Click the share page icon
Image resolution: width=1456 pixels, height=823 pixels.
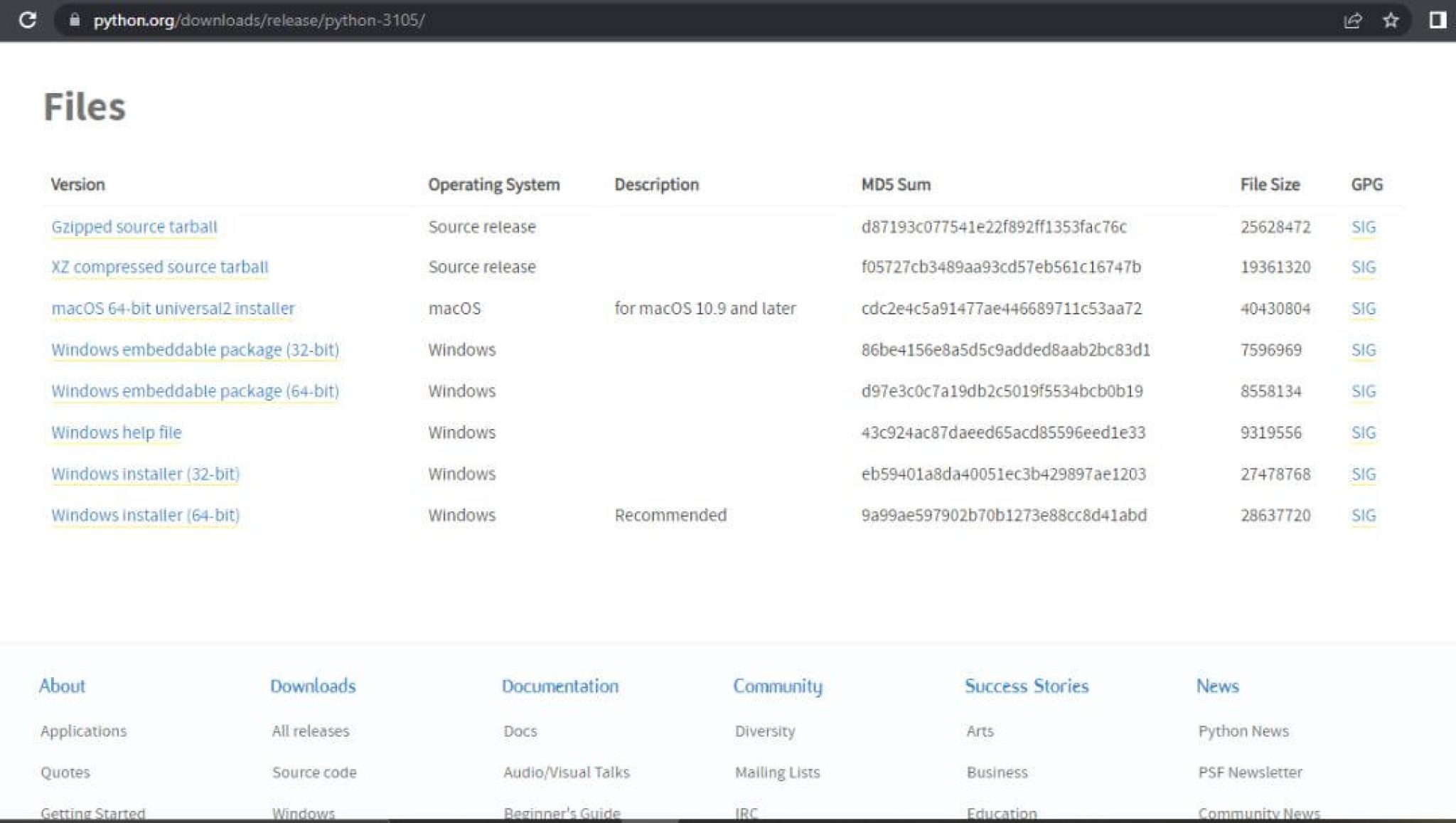(x=1352, y=20)
